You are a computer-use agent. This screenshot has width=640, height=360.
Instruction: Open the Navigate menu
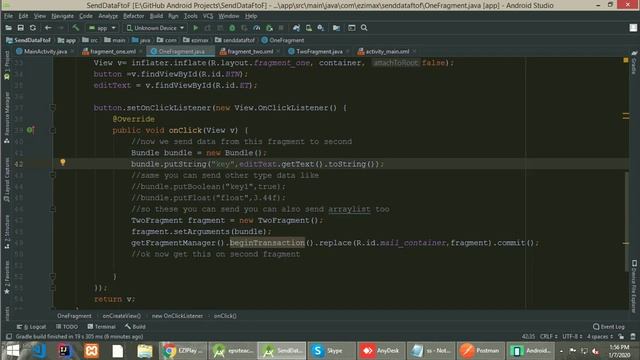tap(62, 16)
